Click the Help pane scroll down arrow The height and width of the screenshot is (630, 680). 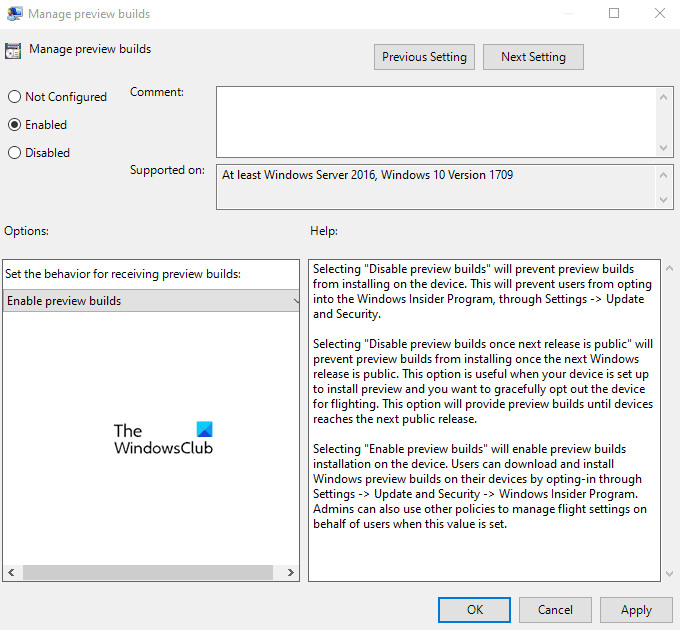[x=669, y=574]
